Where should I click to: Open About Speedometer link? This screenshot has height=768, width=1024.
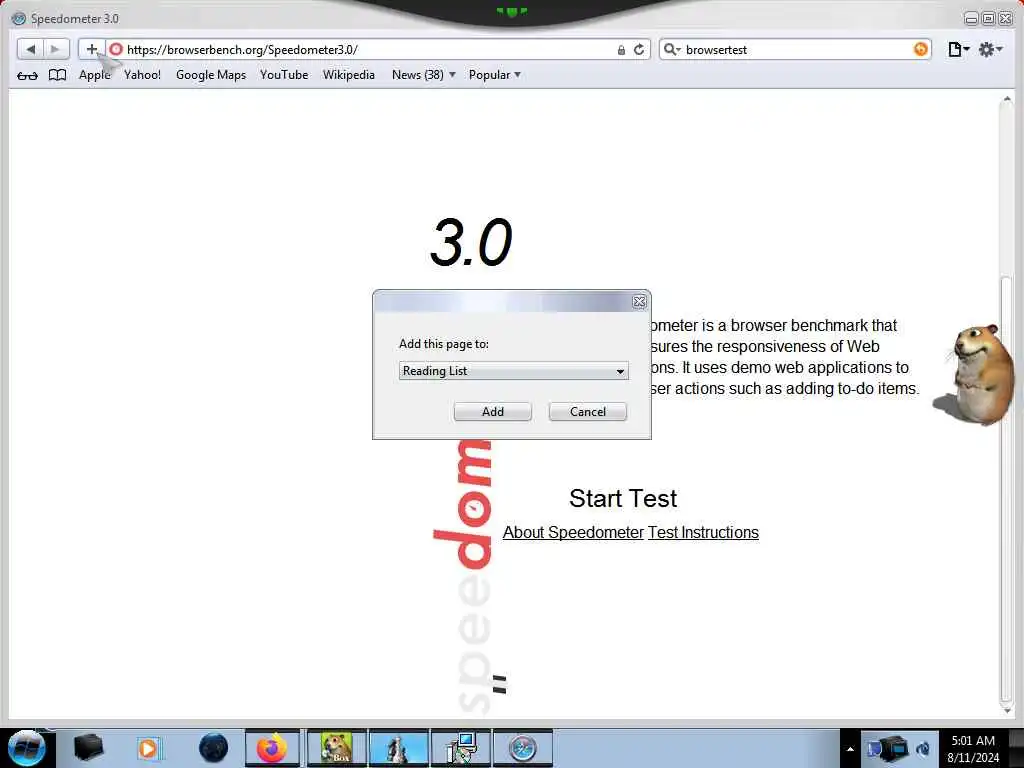[573, 532]
